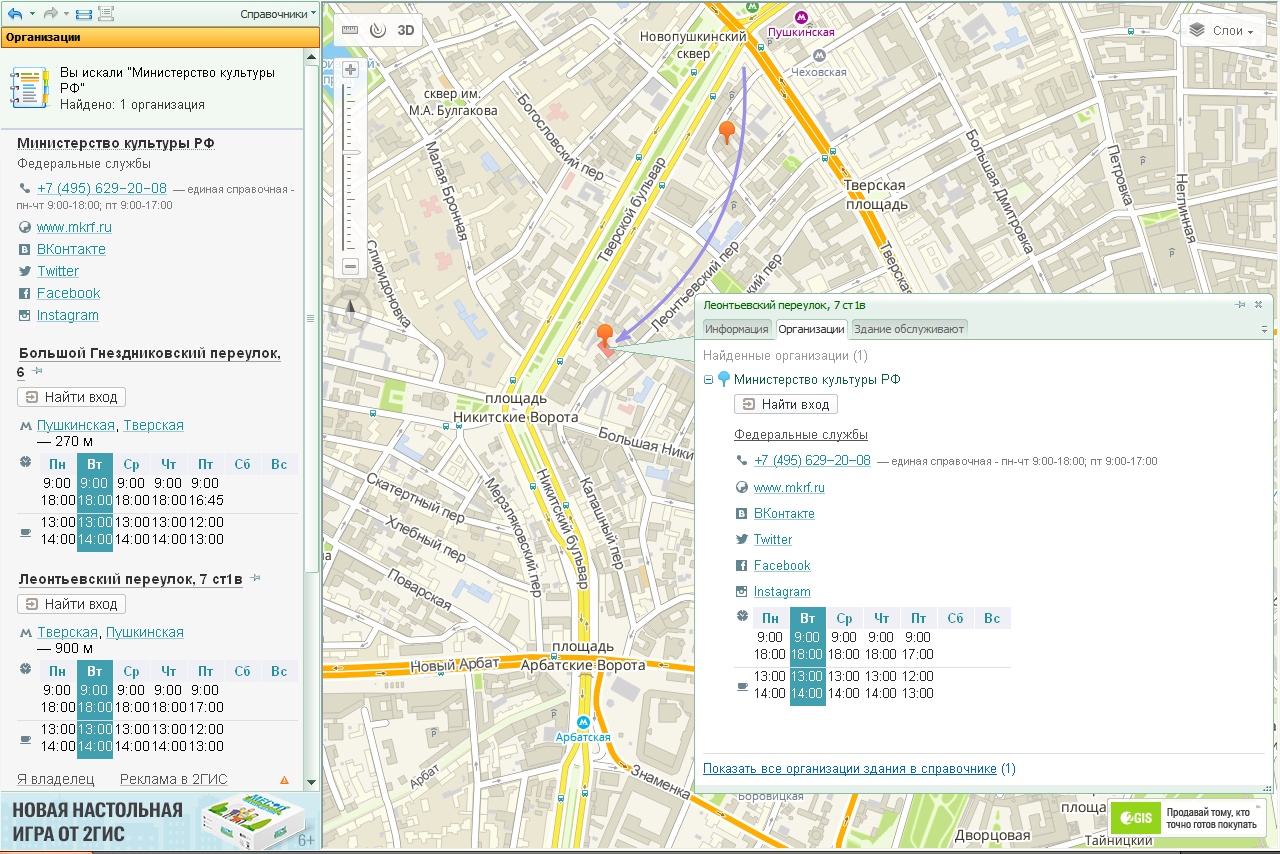Image resolution: width=1280 pixels, height=854 pixels.
Task: Click the grey forward arrow icon
Action: coord(50,13)
